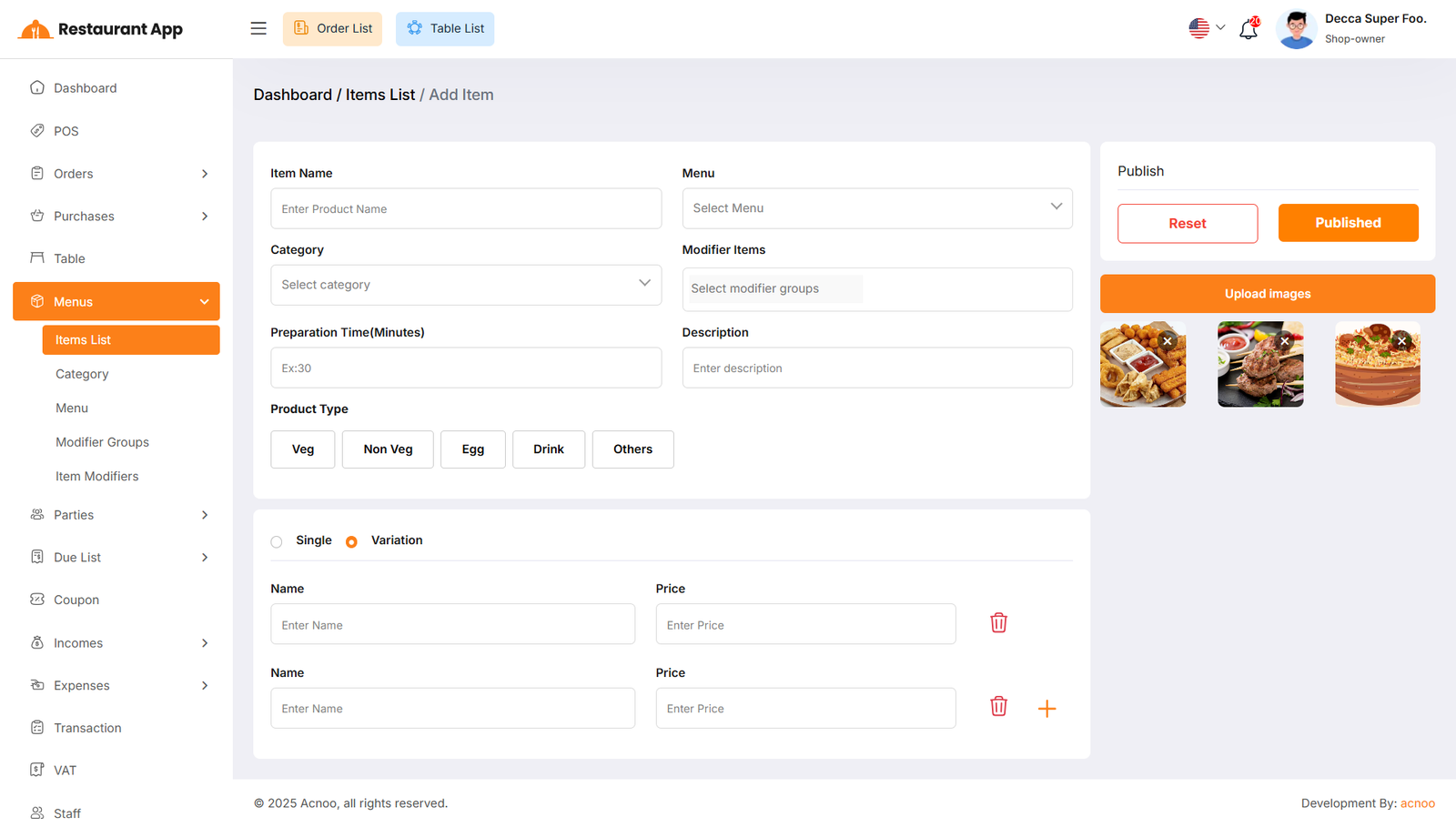Image resolution: width=1456 pixels, height=827 pixels.
Task: Open Modifier Groups in sidebar
Action: (x=102, y=442)
